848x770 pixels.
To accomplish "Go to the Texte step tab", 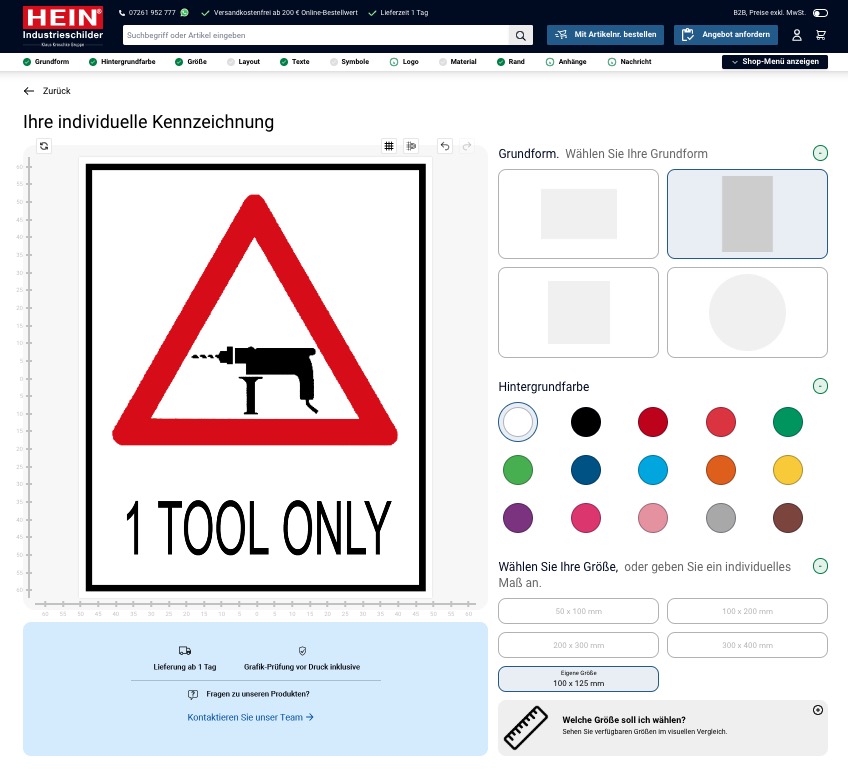I will click(x=295, y=62).
